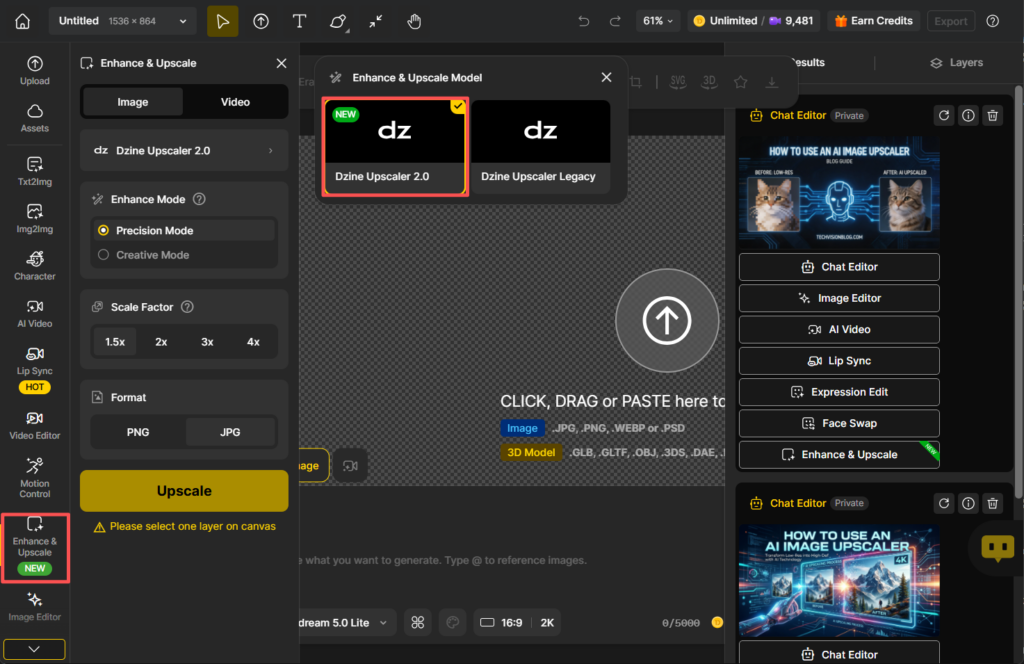Viewport: 1024px width, 664px height.
Task: Click the Earn Credits button
Action: click(x=872, y=21)
